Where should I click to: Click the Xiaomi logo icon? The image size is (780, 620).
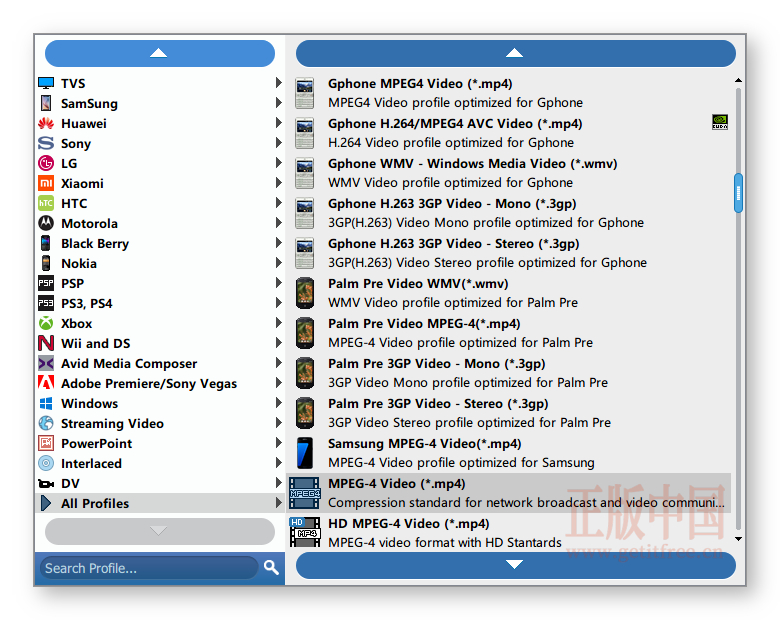coord(46,183)
